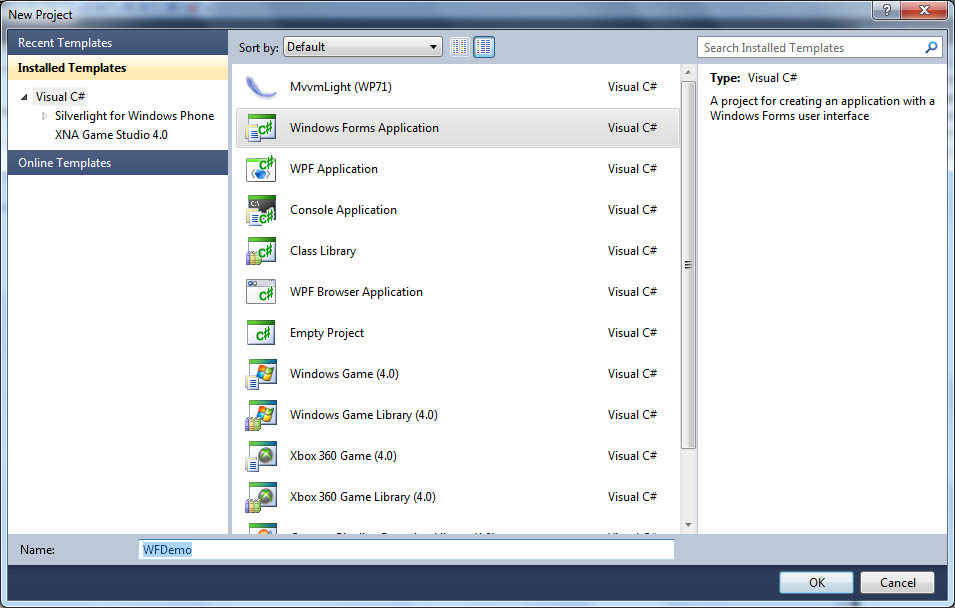Select Windows Game (4.0) template

pos(457,374)
